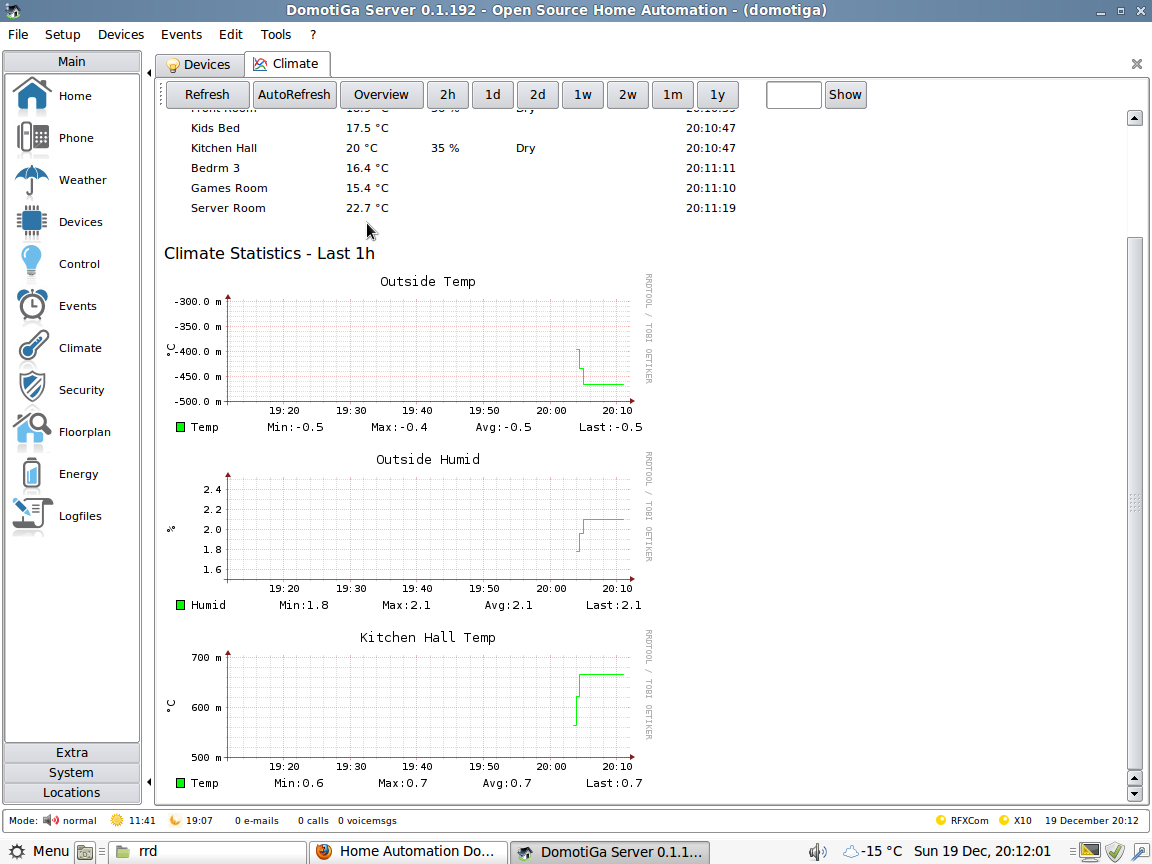Viewport: 1152px width, 864px height.
Task: Open the Edit menu
Action: (x=231, y=35)
